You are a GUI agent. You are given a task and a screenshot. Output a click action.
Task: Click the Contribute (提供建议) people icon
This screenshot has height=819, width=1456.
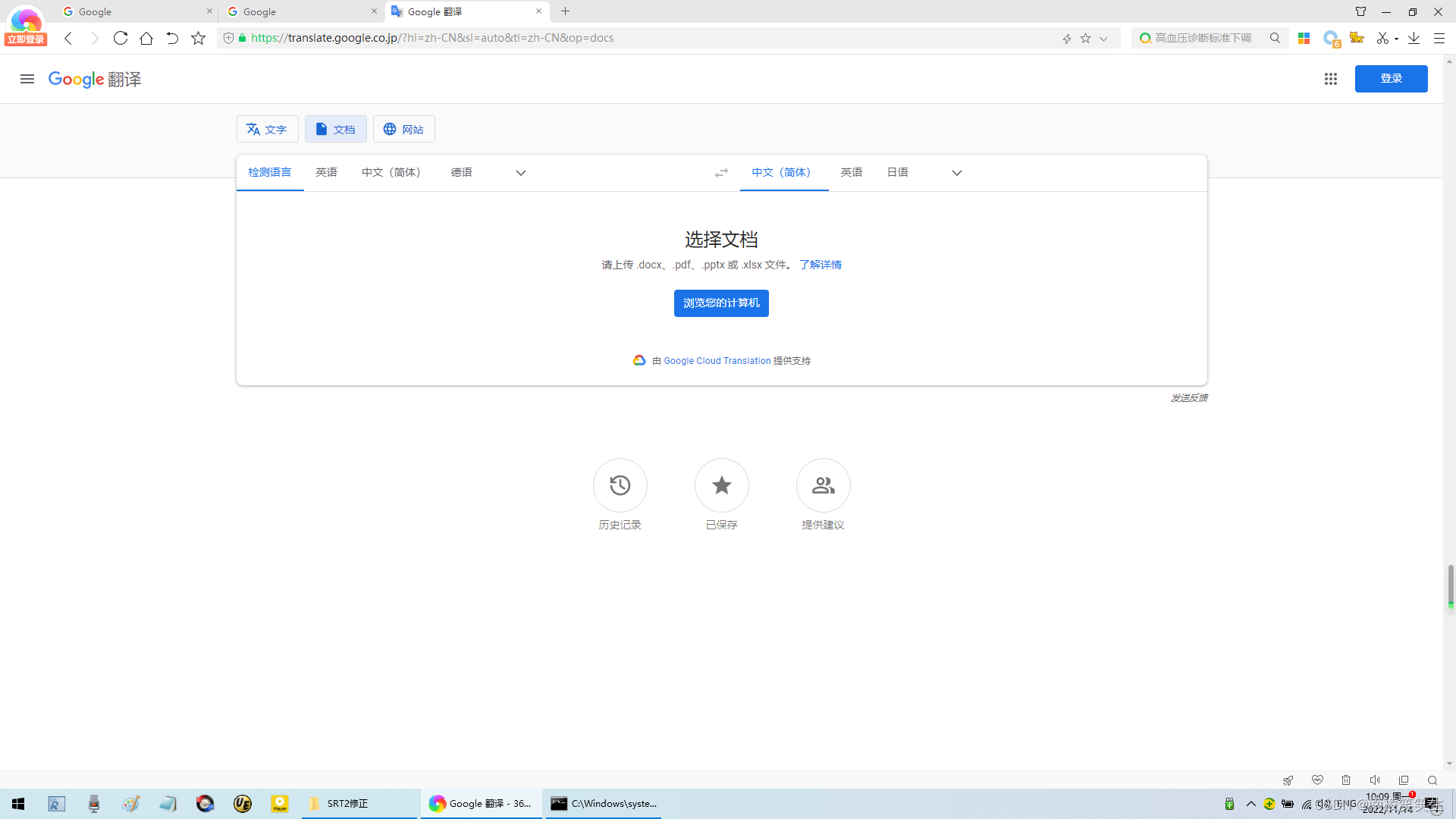click(823, 485)
